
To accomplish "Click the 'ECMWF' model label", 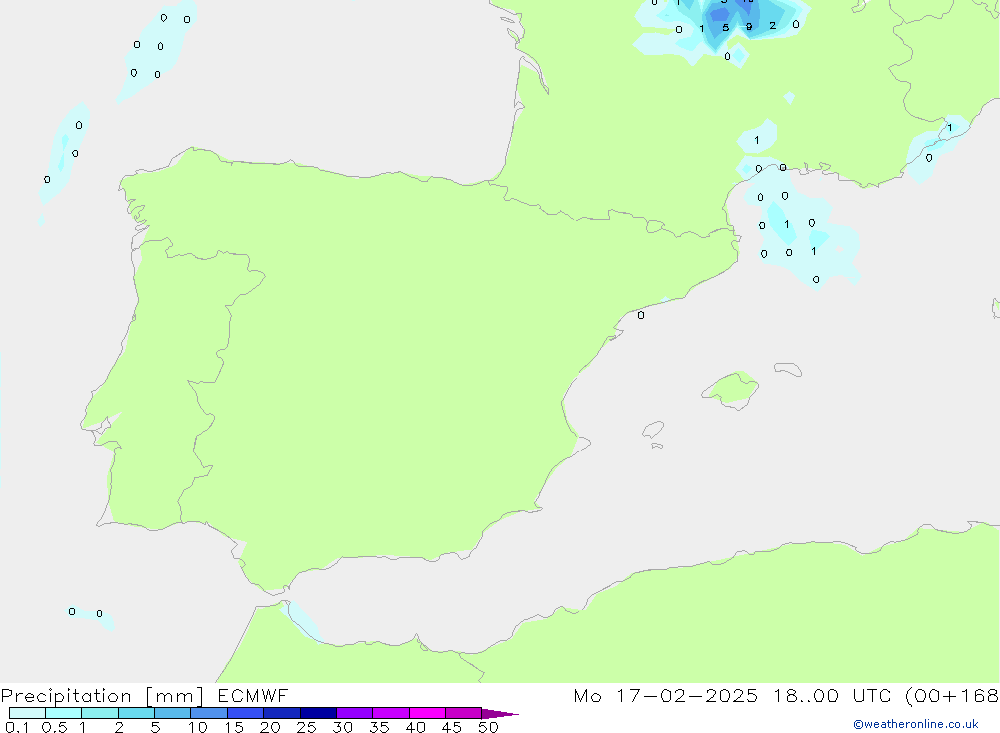I will click(x=253, y=696).
